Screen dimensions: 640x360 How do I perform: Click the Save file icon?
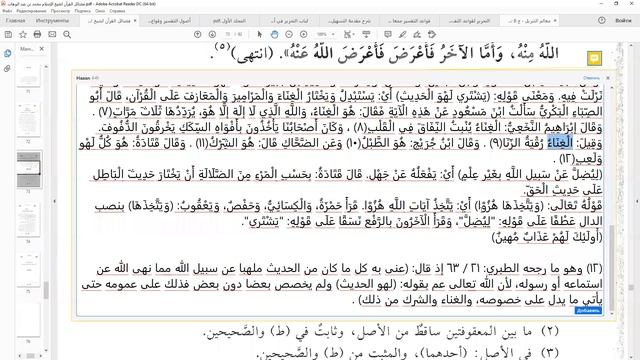(8, 35)
